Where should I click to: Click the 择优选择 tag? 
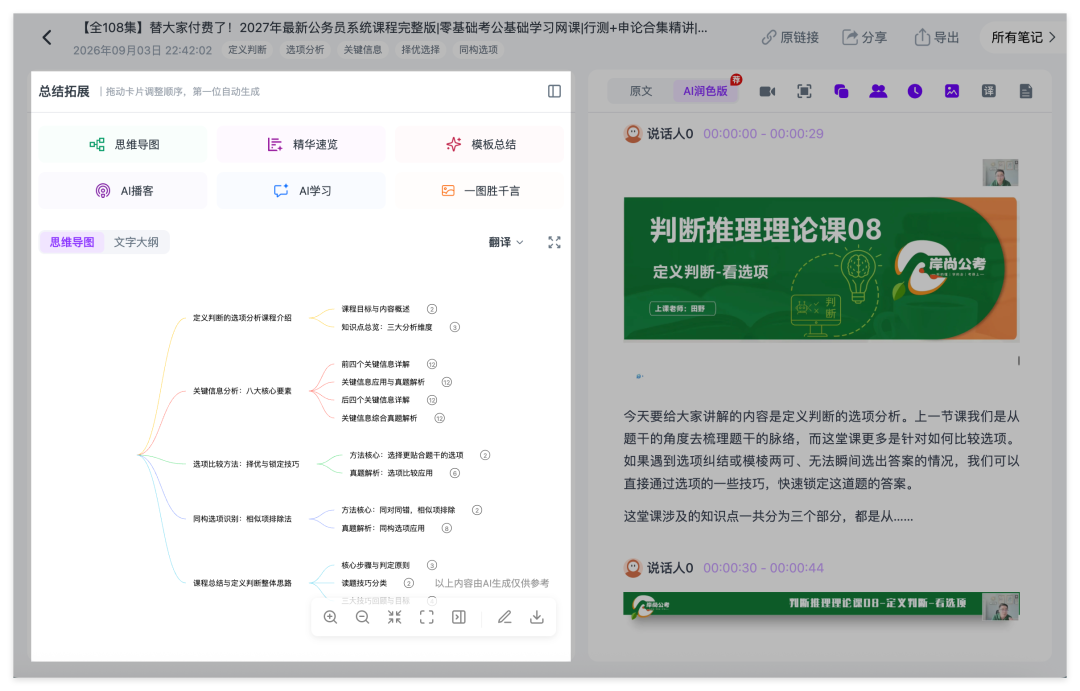421,50
